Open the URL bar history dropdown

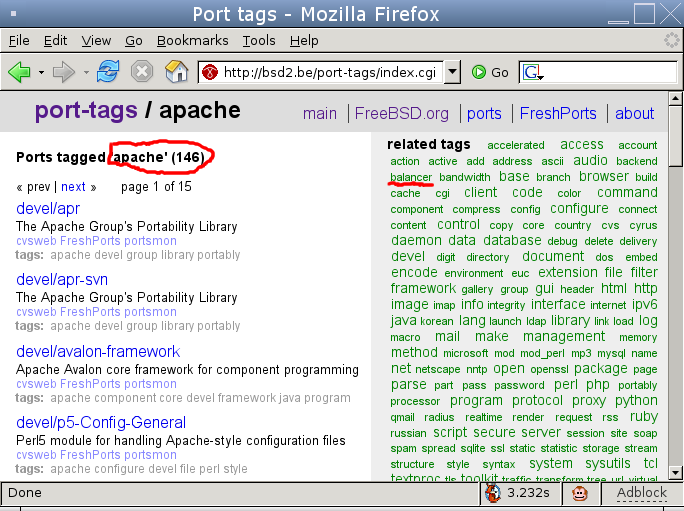point(452,72)
